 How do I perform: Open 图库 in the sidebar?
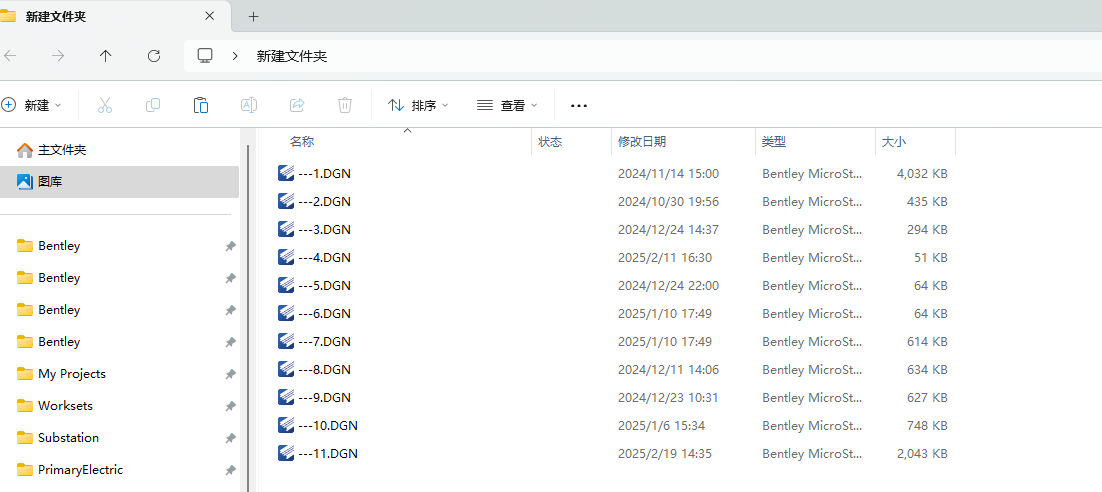(119, 181)
